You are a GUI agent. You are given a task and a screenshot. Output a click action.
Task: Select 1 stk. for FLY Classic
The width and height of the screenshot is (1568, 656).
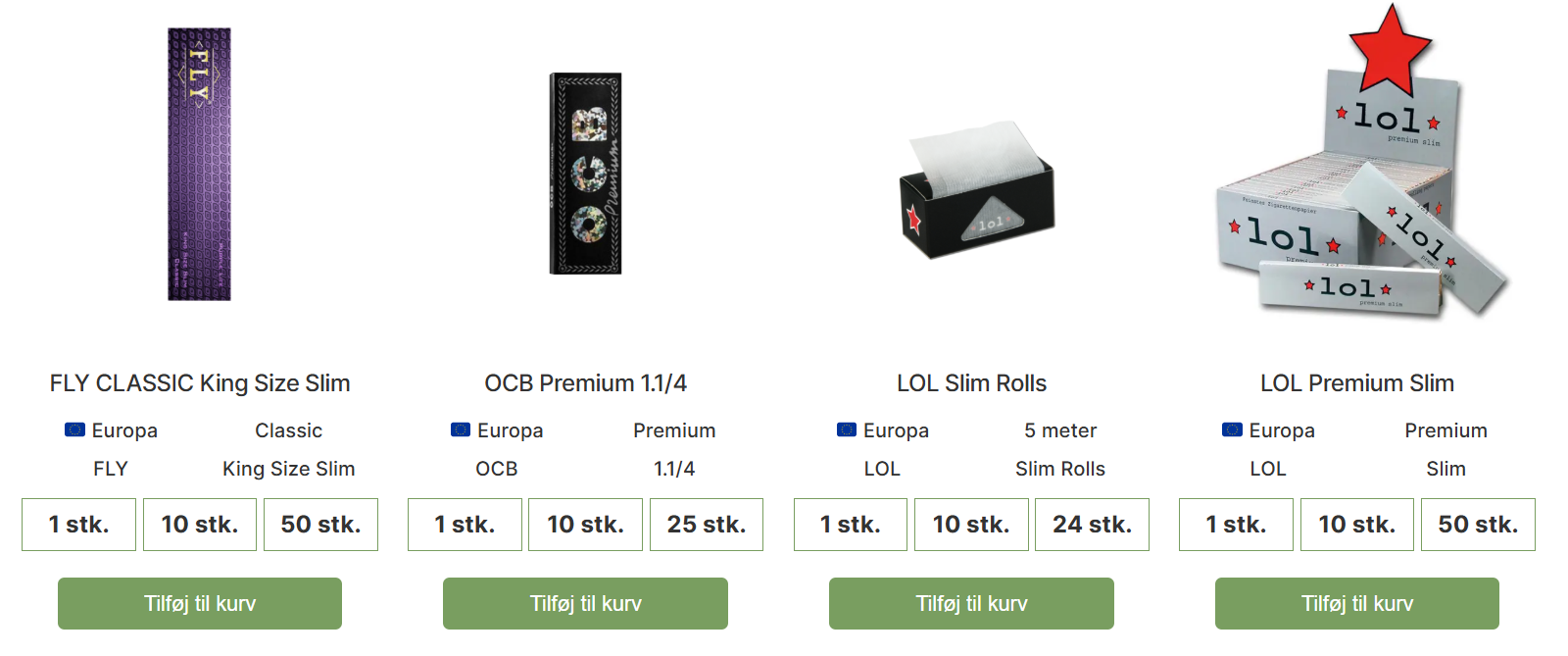78,525
